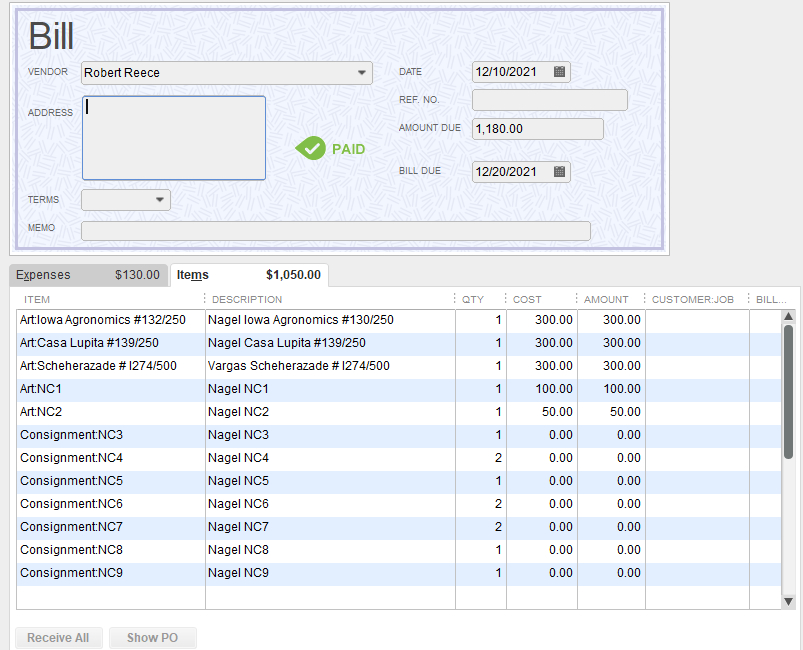Screen dimensions: 803x650
Task: Click the Amount Due field
Action: 537,129
